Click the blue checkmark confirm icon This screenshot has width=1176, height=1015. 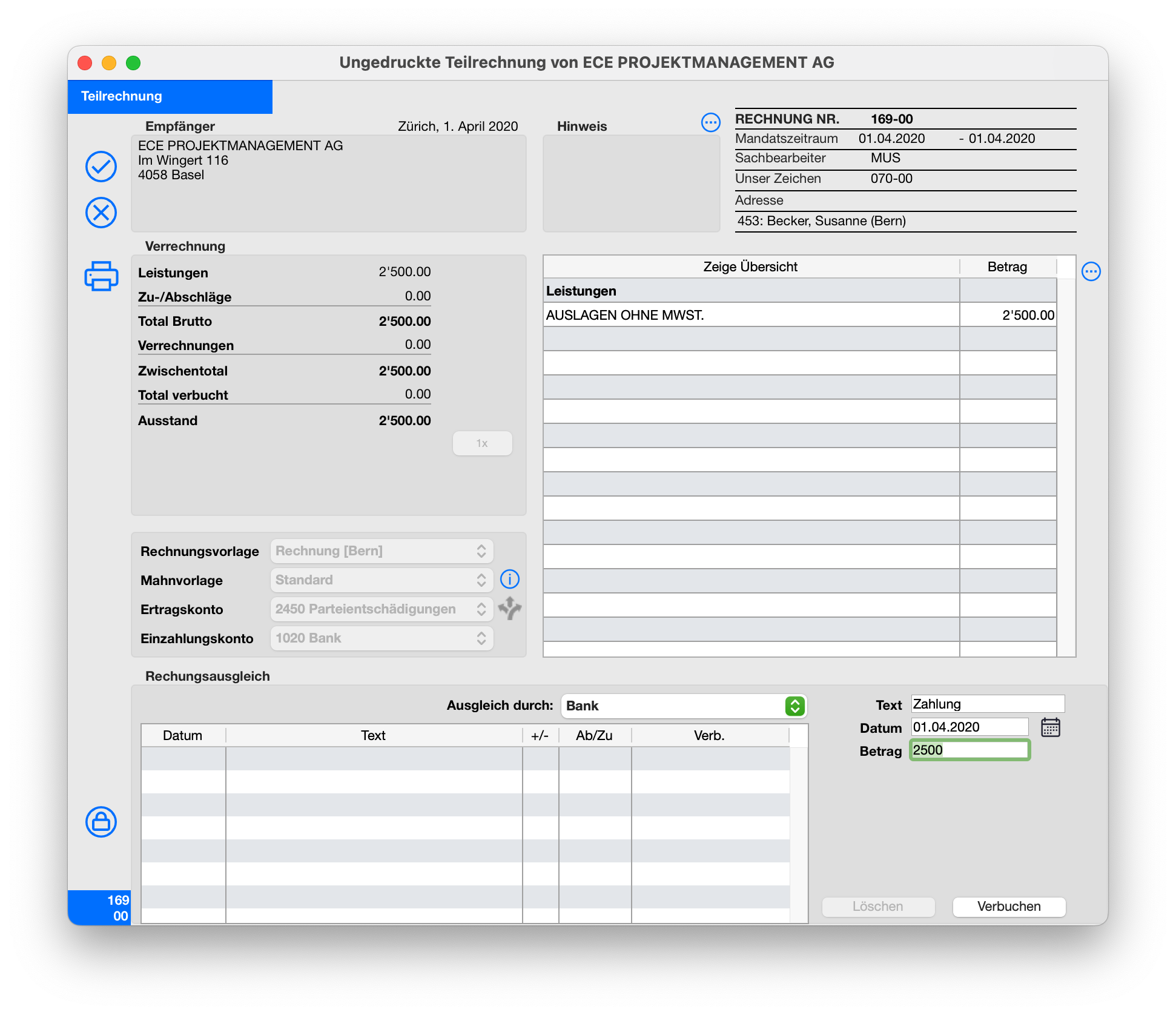coord(101,167)
